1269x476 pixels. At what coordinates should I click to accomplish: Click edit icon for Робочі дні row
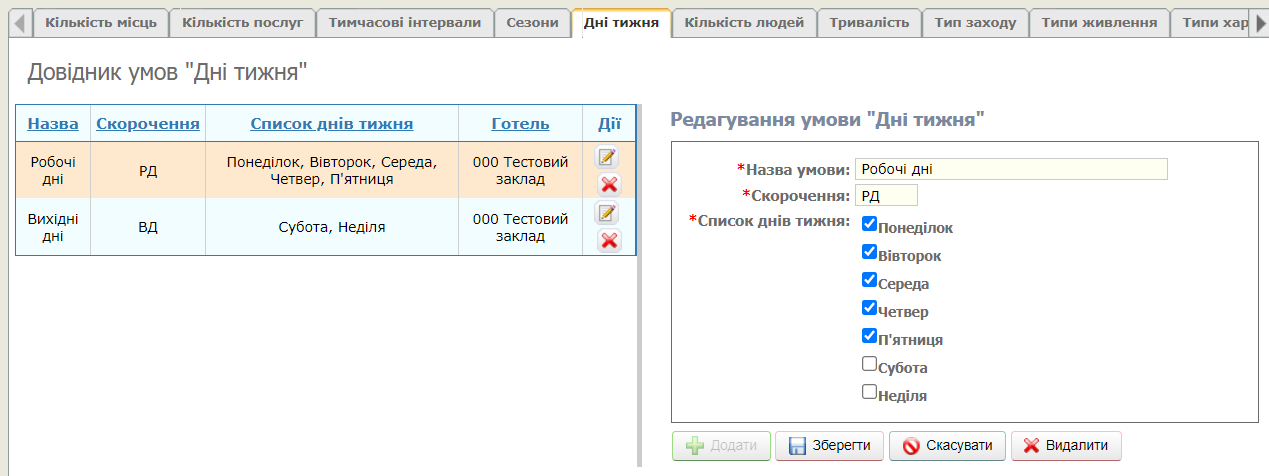[x=608, y=157]
